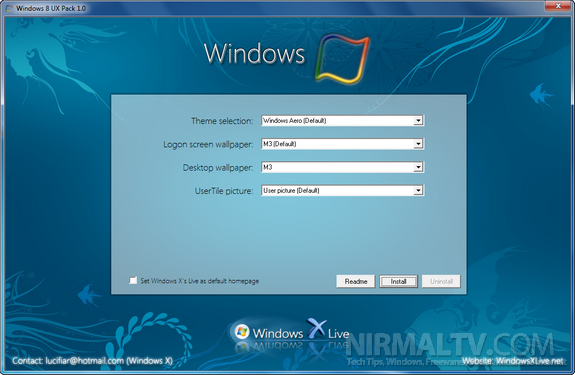
Task: Click the lucifiar@hotmail.com contact text
Action: coord(84,361)
